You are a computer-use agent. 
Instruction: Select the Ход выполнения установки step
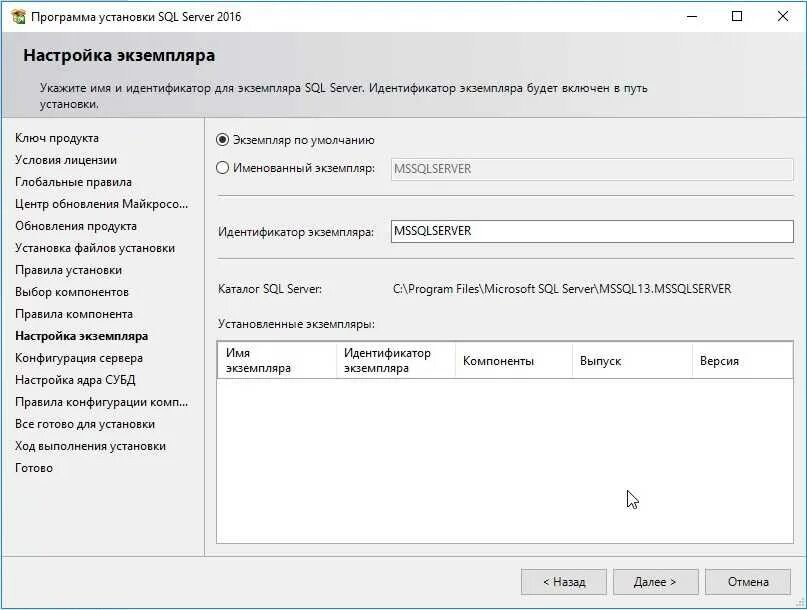coord(90,446)
